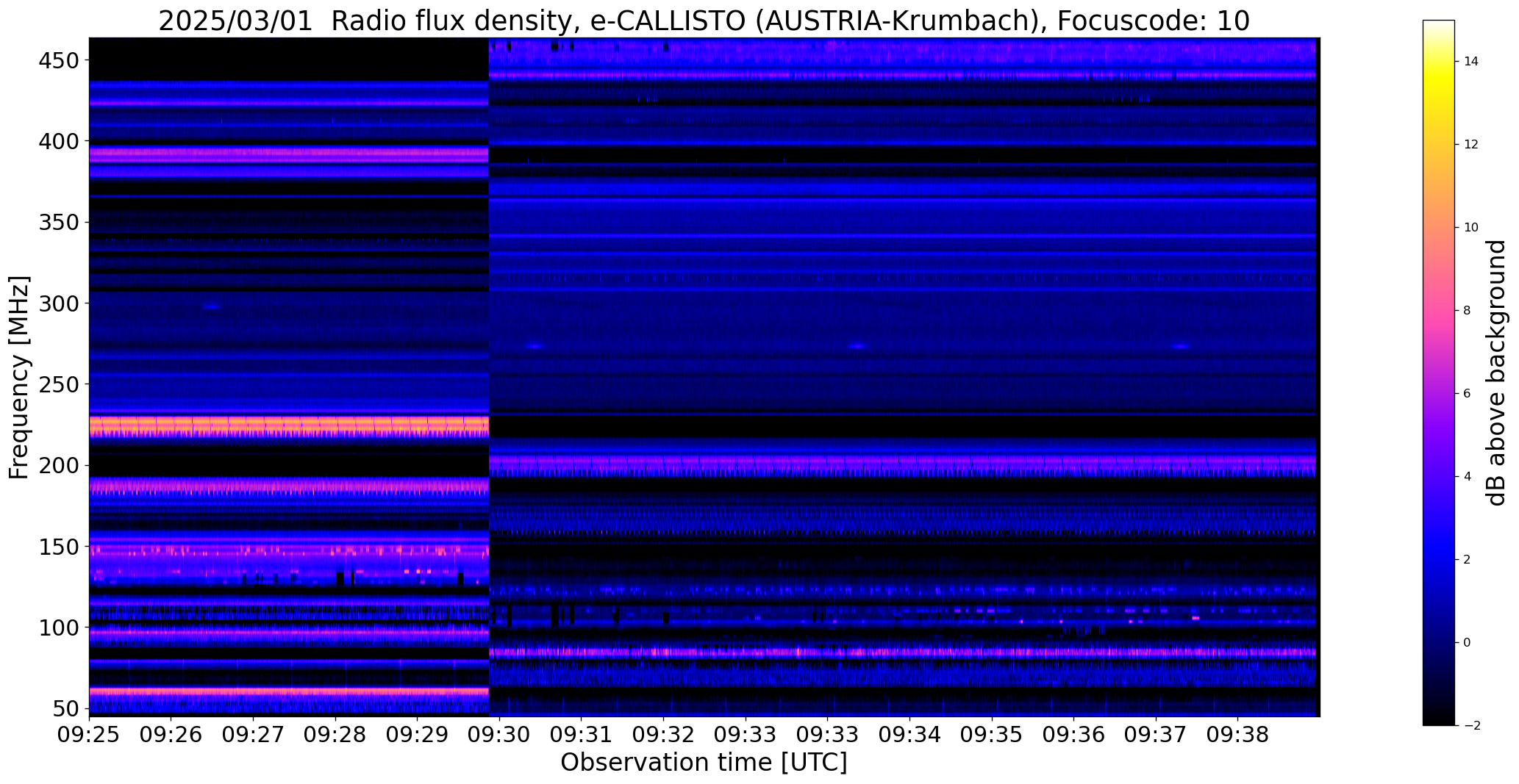The width and height of the screenshot is (1519, 784).
Task: Click the 09:31 time tick label
Action: pyautogui.click(x=582, y=736)
